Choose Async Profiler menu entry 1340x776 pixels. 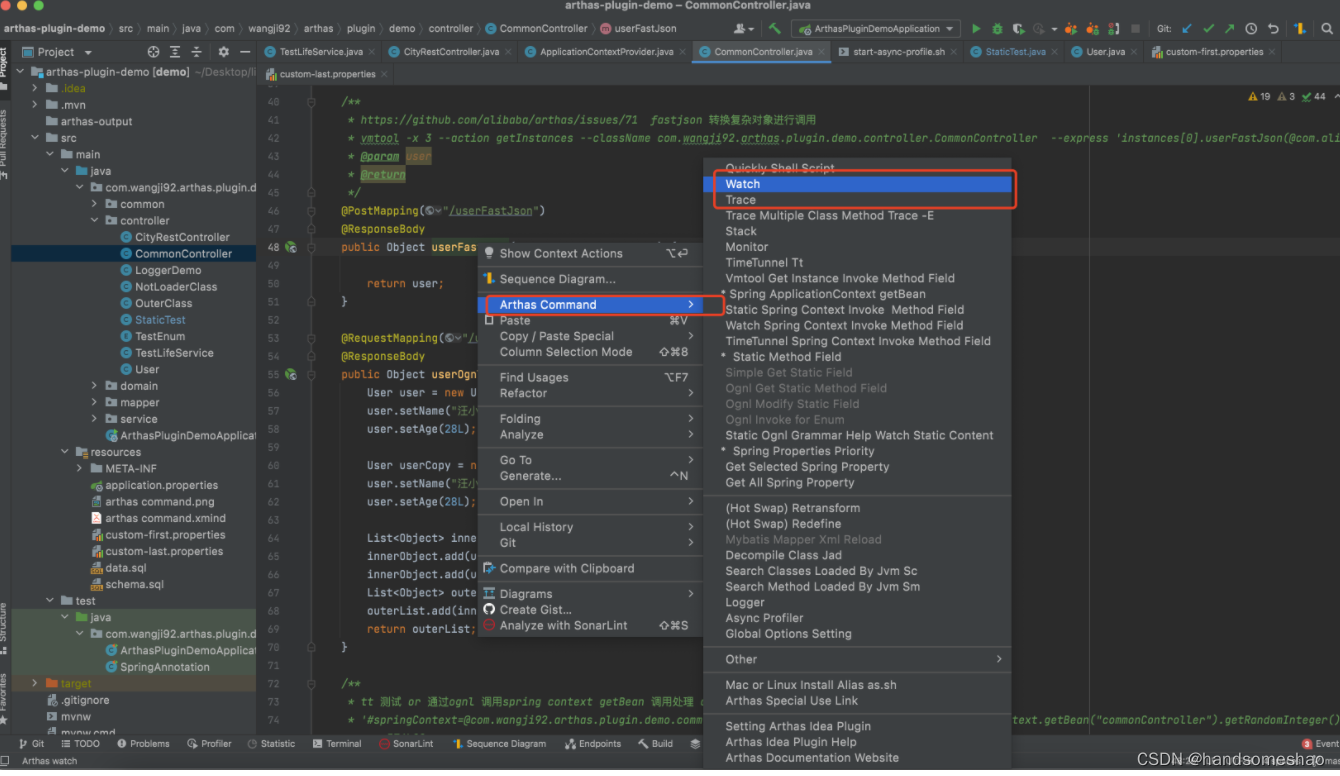[857, 618]
